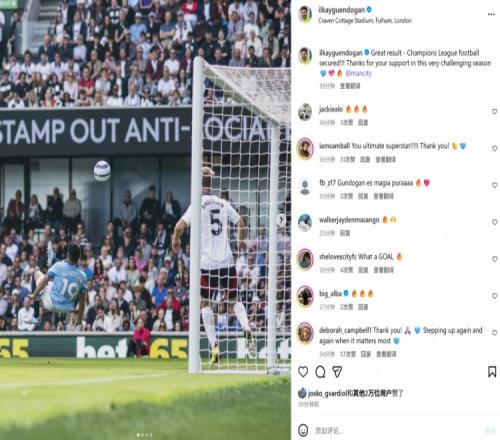This screenshot has height=440, width=500.
Task: Open walkerjaydenmasango's profile avatar
Action: pos(305,223)
